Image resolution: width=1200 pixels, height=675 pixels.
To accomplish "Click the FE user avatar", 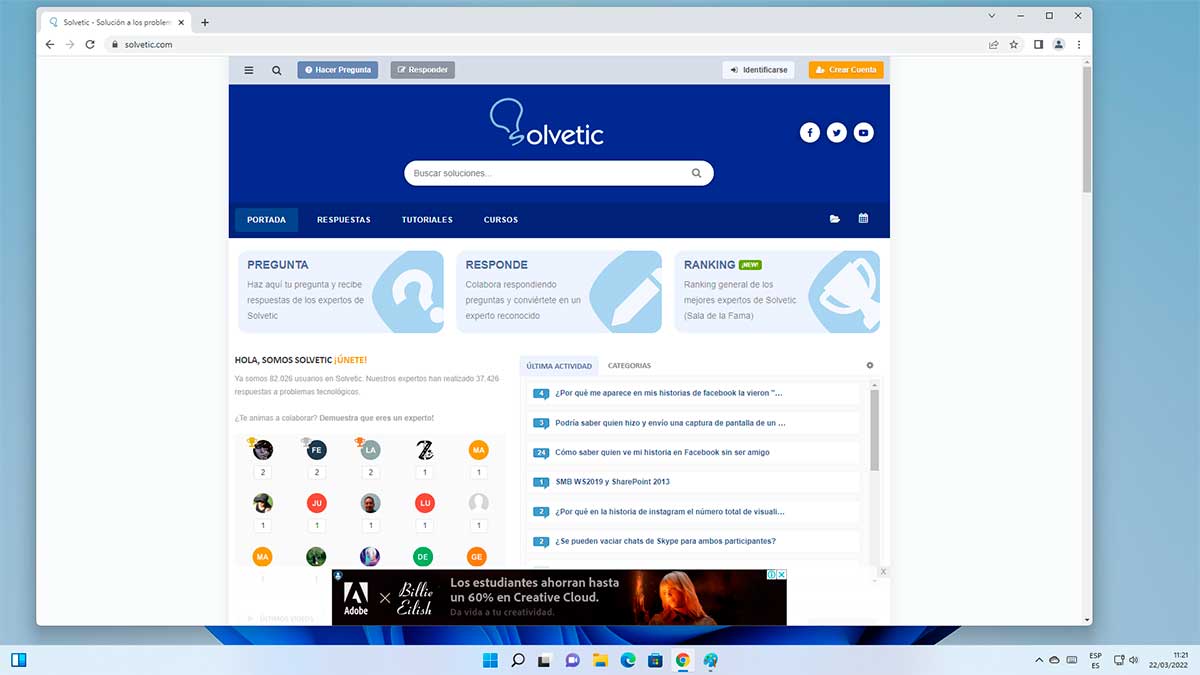I will coord(317,451).
